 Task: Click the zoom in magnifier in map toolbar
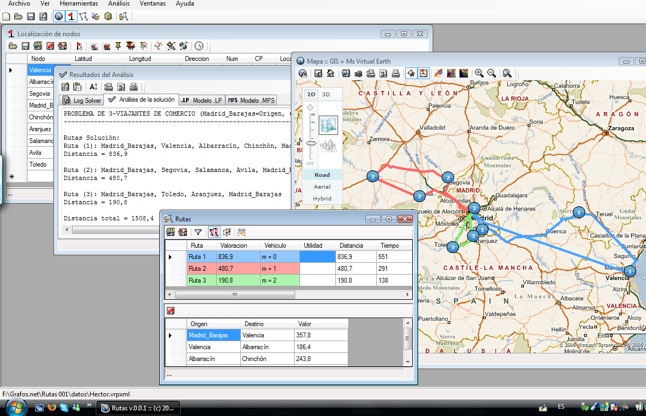coord(479,73)
